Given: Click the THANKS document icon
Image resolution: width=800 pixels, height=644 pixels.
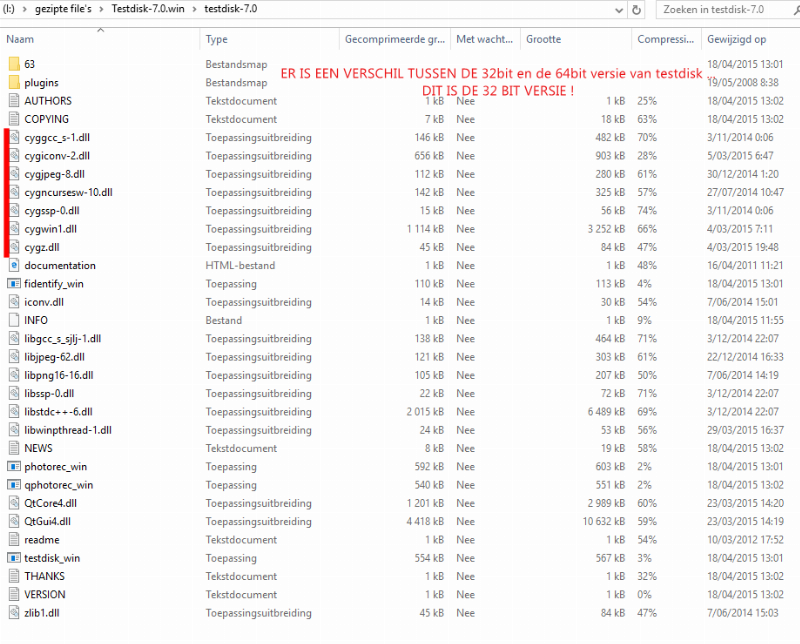Looking at the screenshot, I should [x=14, y=577].
